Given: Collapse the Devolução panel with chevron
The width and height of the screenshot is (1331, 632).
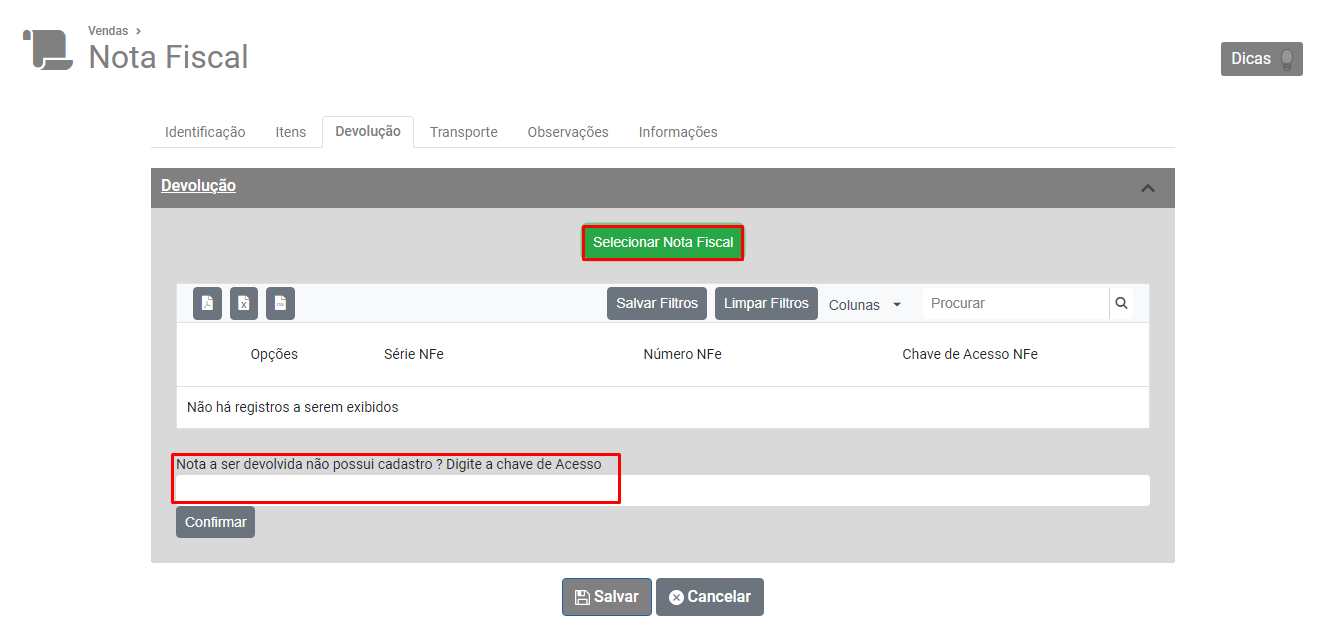Looking at the screenshot, I should click(1148, 188).
